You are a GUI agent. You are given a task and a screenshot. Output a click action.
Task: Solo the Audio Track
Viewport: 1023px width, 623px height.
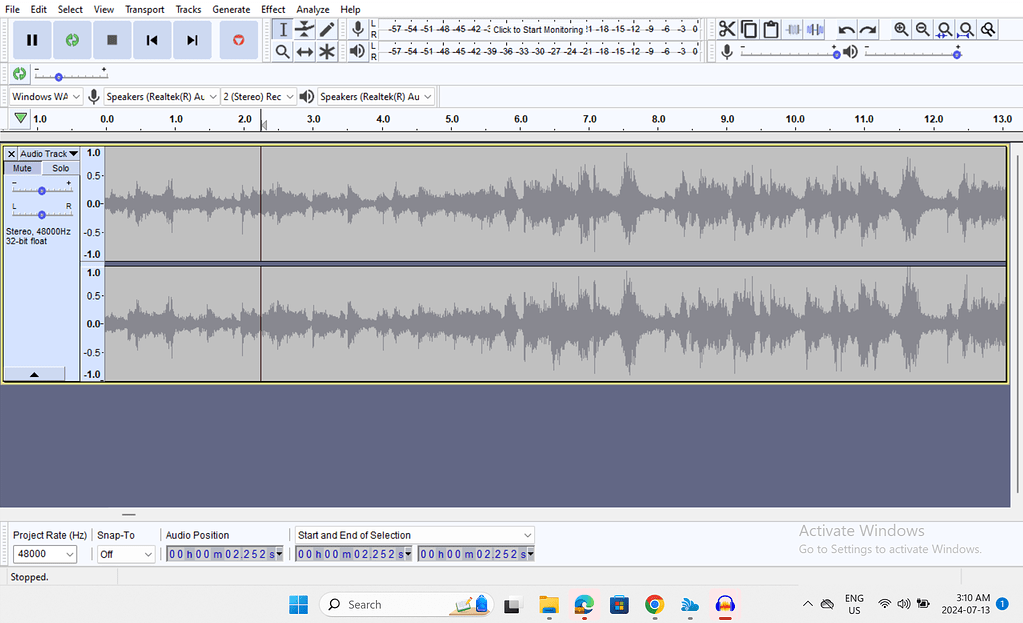point(60,168)
